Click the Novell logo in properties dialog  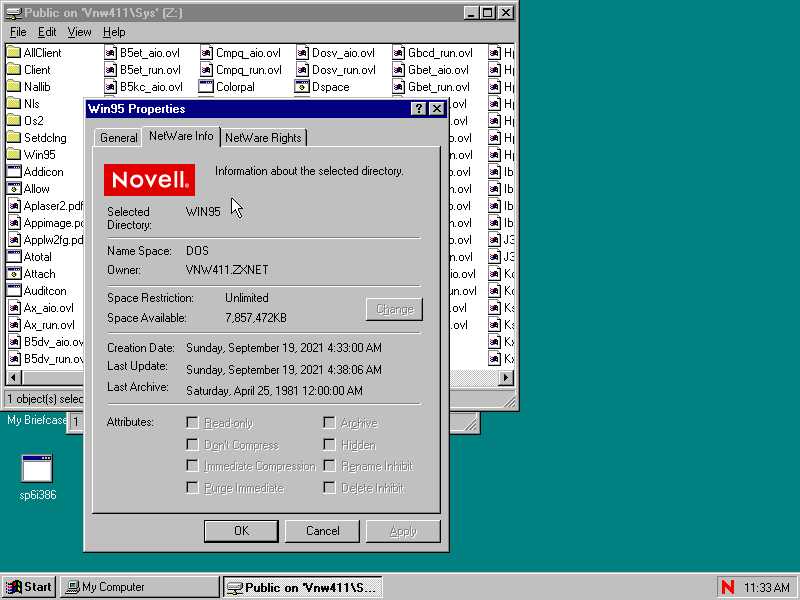(149, 180)
